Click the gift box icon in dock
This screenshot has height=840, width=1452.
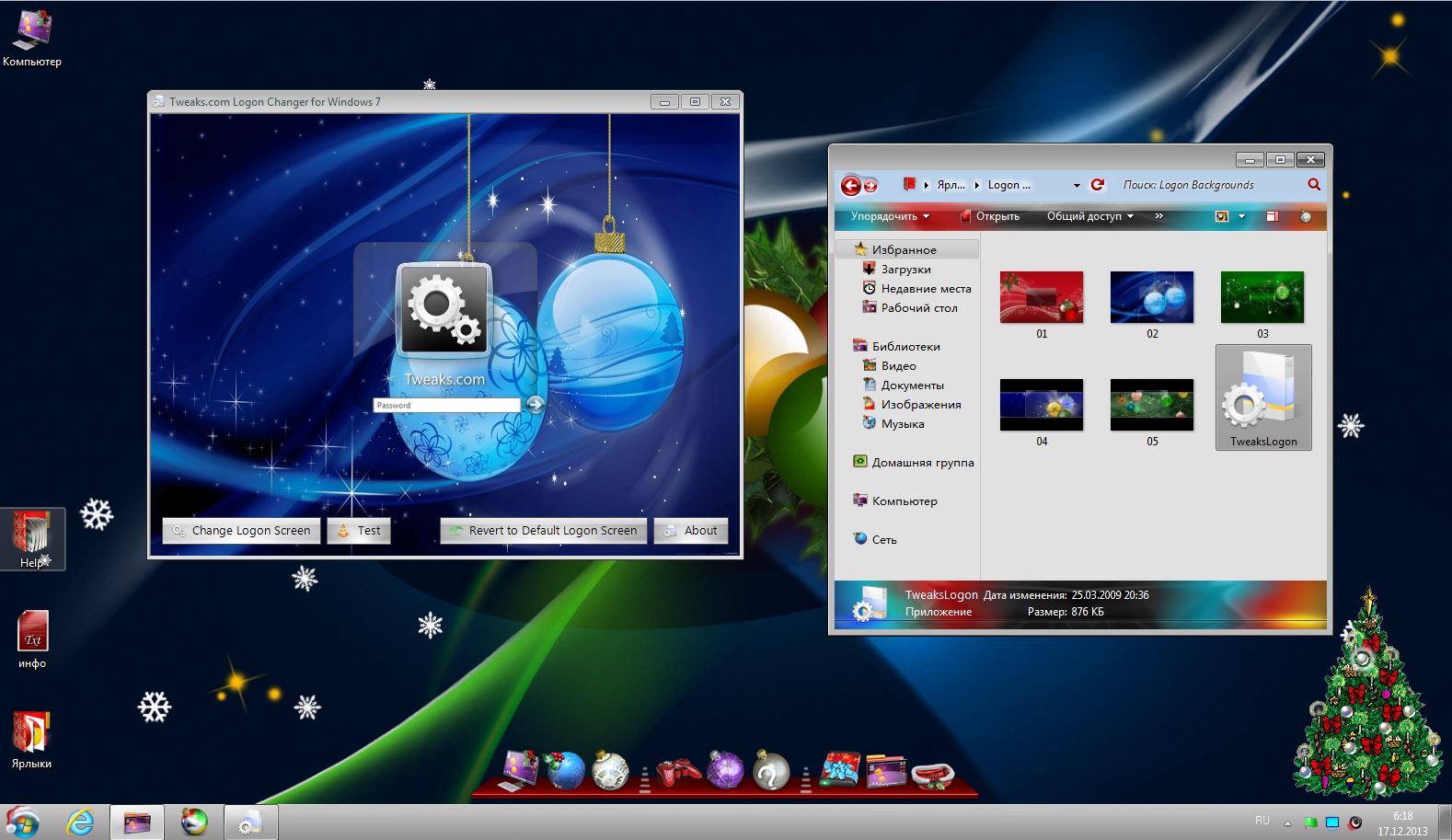[x=840, y=770]
